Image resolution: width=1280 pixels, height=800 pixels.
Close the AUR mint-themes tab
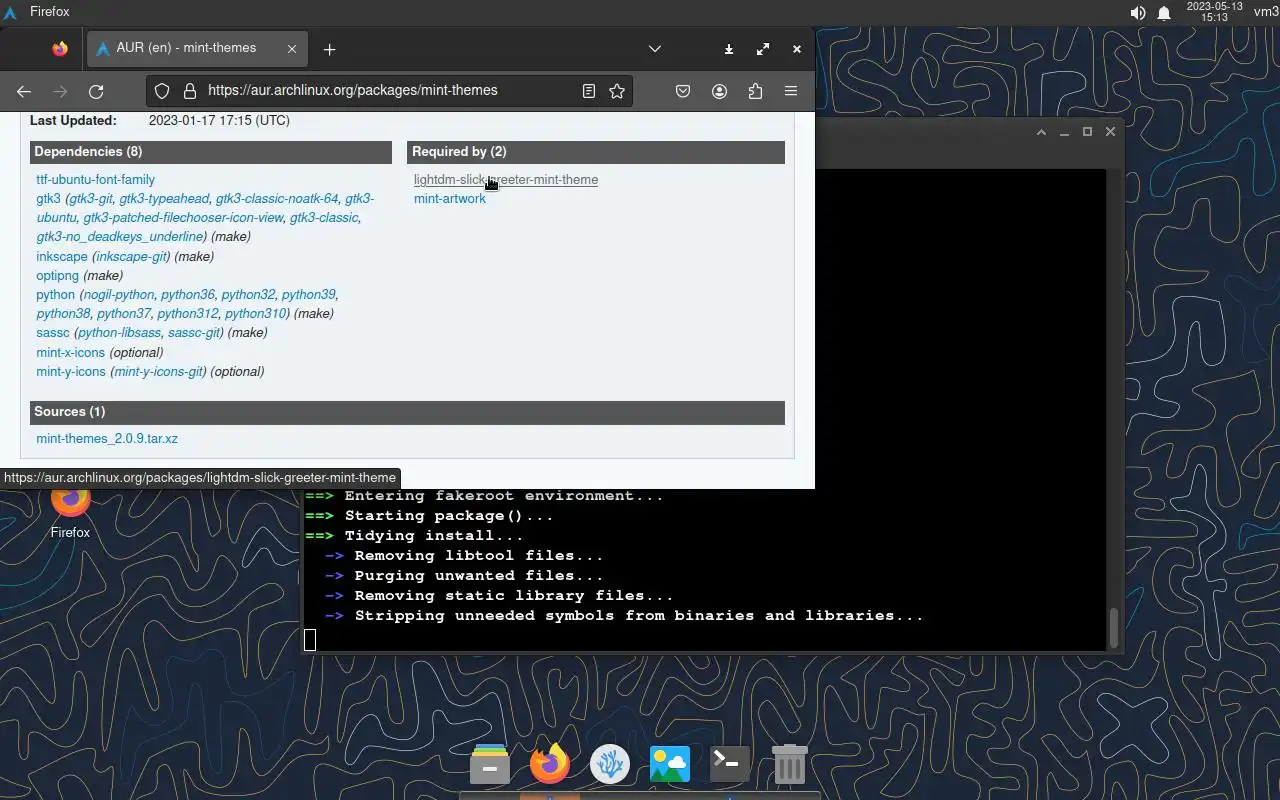(x=292, y=48)
